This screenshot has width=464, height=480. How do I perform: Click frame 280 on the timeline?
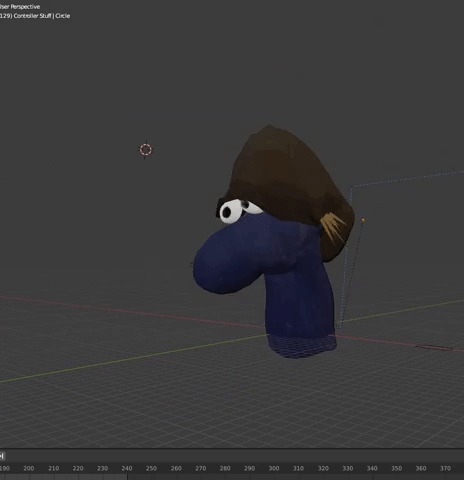click(x=225, y=468)
